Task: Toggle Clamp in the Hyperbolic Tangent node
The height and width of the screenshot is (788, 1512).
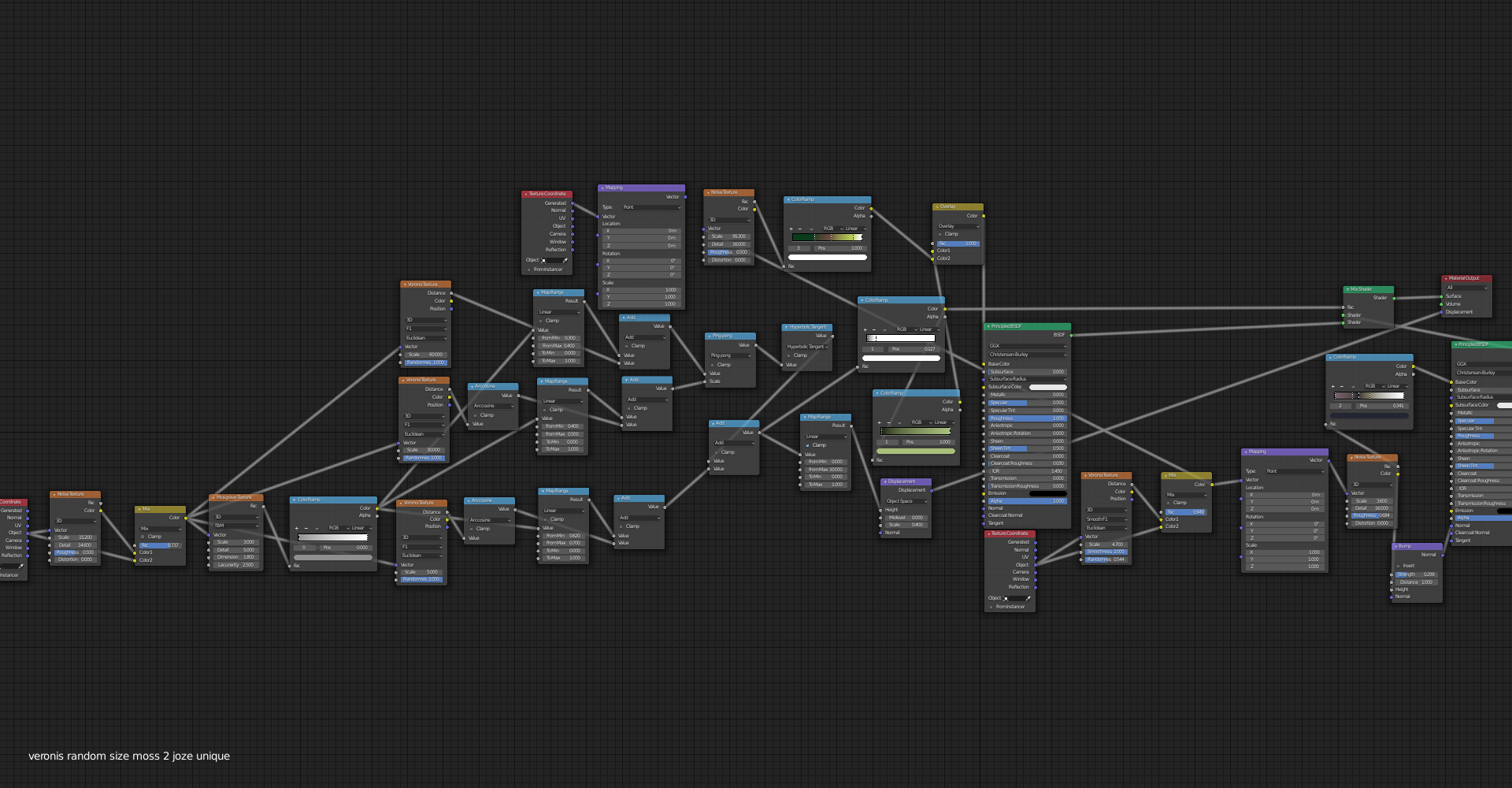Action: (788, 355)
